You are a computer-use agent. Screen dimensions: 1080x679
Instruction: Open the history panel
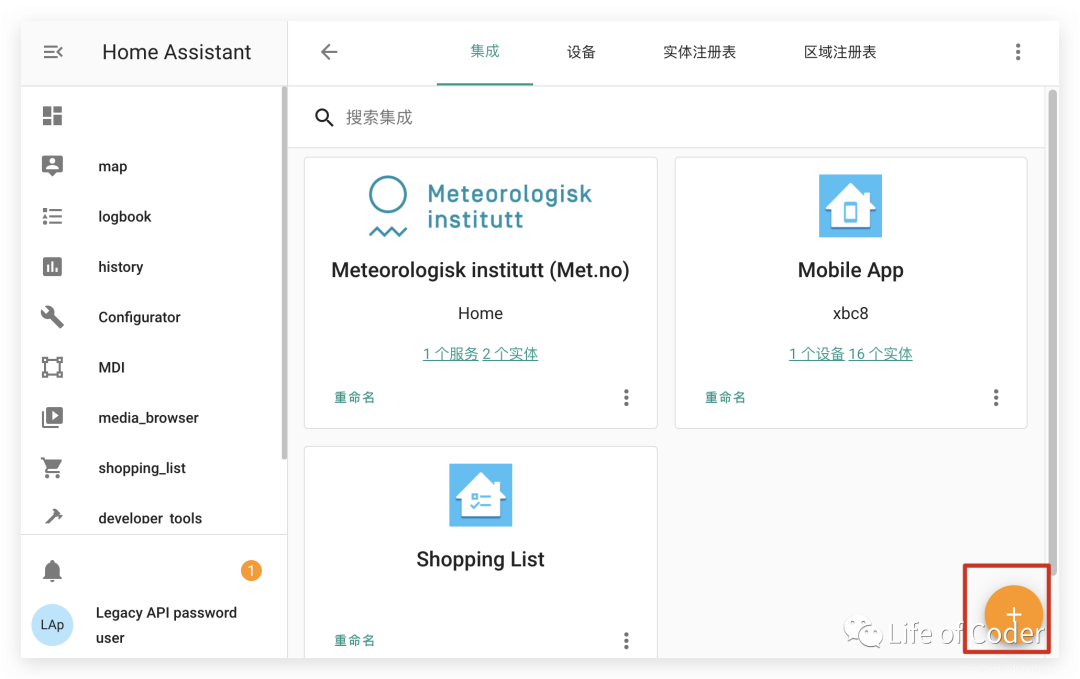[x=120, y=267]
